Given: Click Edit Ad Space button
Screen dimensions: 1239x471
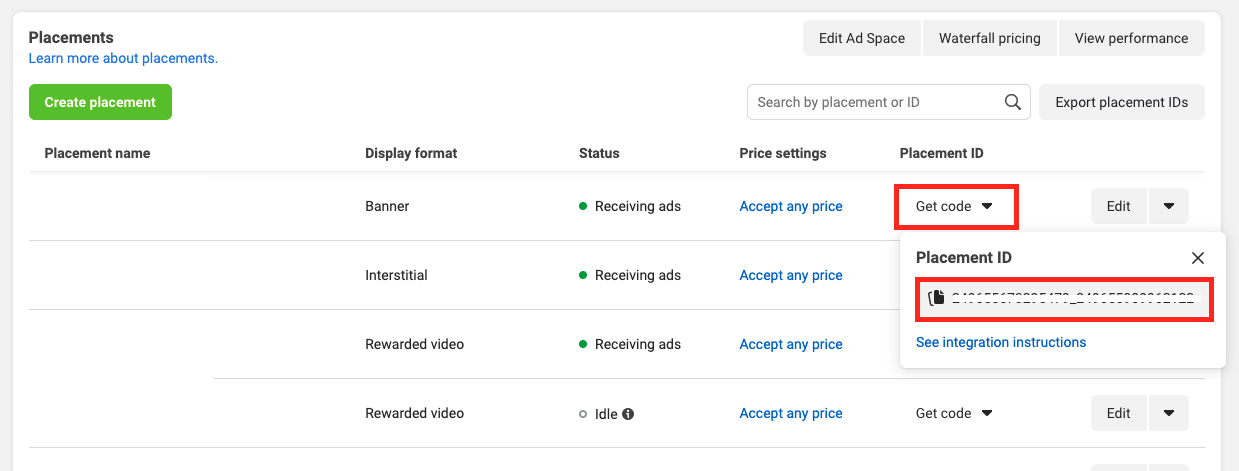Looking at the screenshot, I should point(861,38).
